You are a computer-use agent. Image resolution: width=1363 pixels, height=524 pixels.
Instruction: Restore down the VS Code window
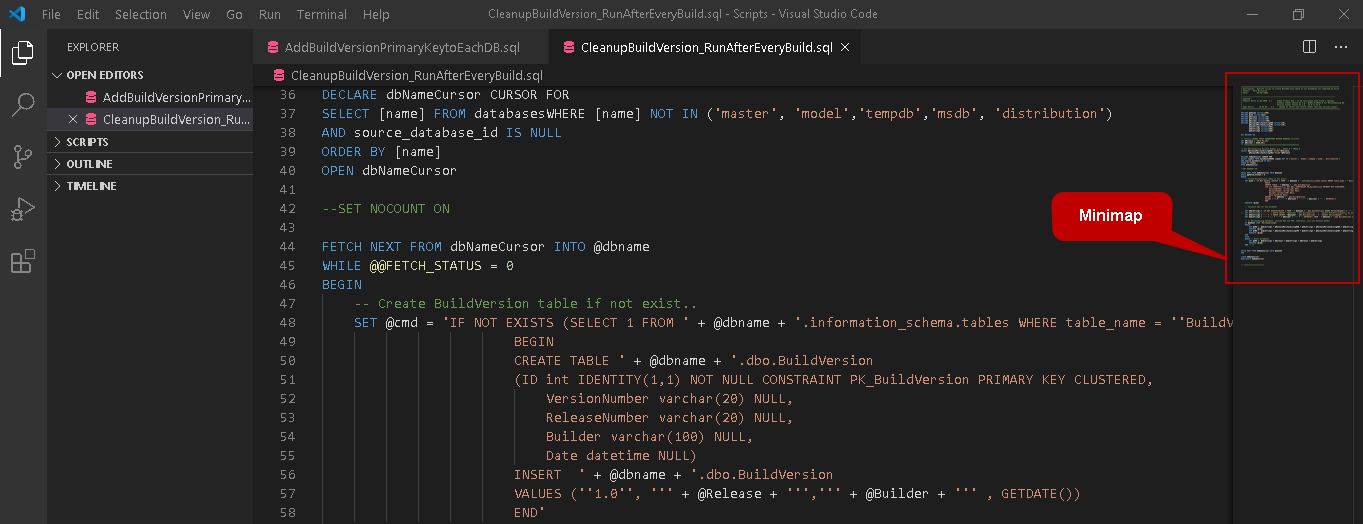(1298, 14)
